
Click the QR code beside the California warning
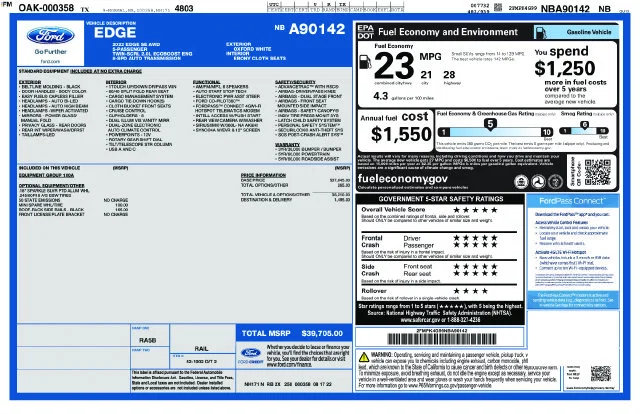pos(600,373)
